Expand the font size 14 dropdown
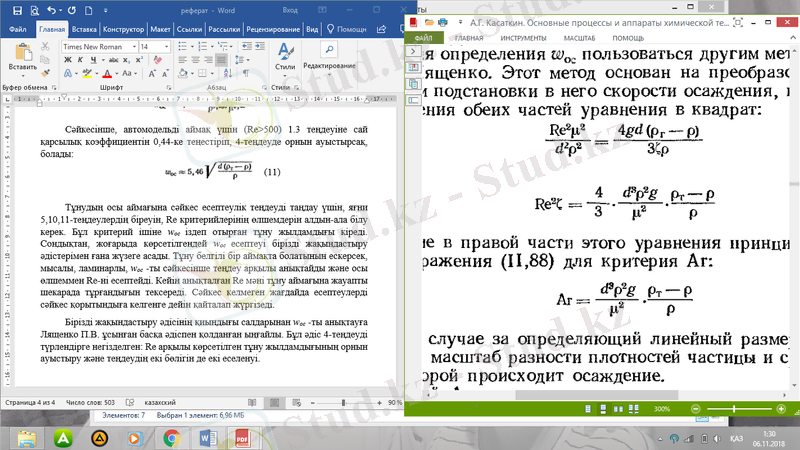 (x=172, y=46)
